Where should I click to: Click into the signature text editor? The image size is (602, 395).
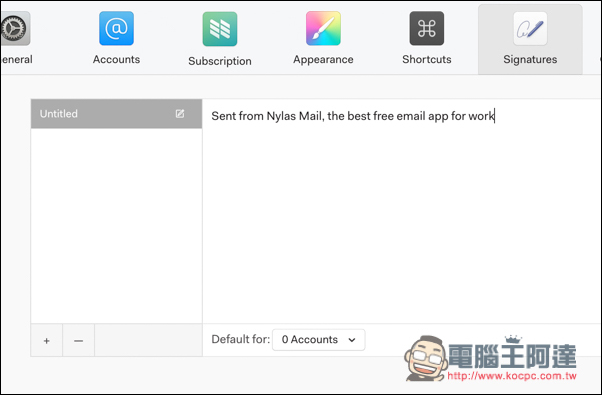click(x=402, y=211)
